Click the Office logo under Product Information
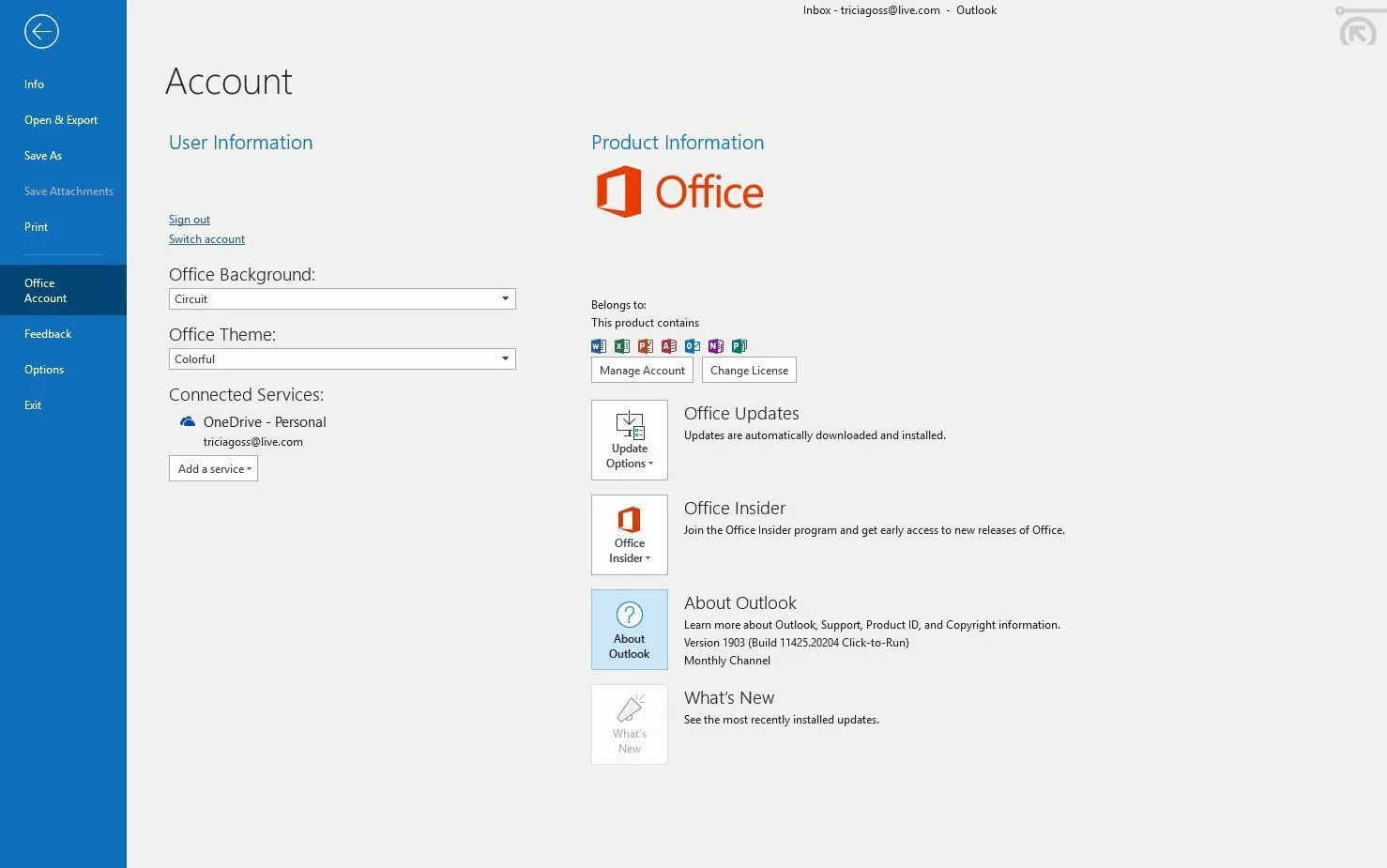1387x868 pixels. [x=679, y=191]
